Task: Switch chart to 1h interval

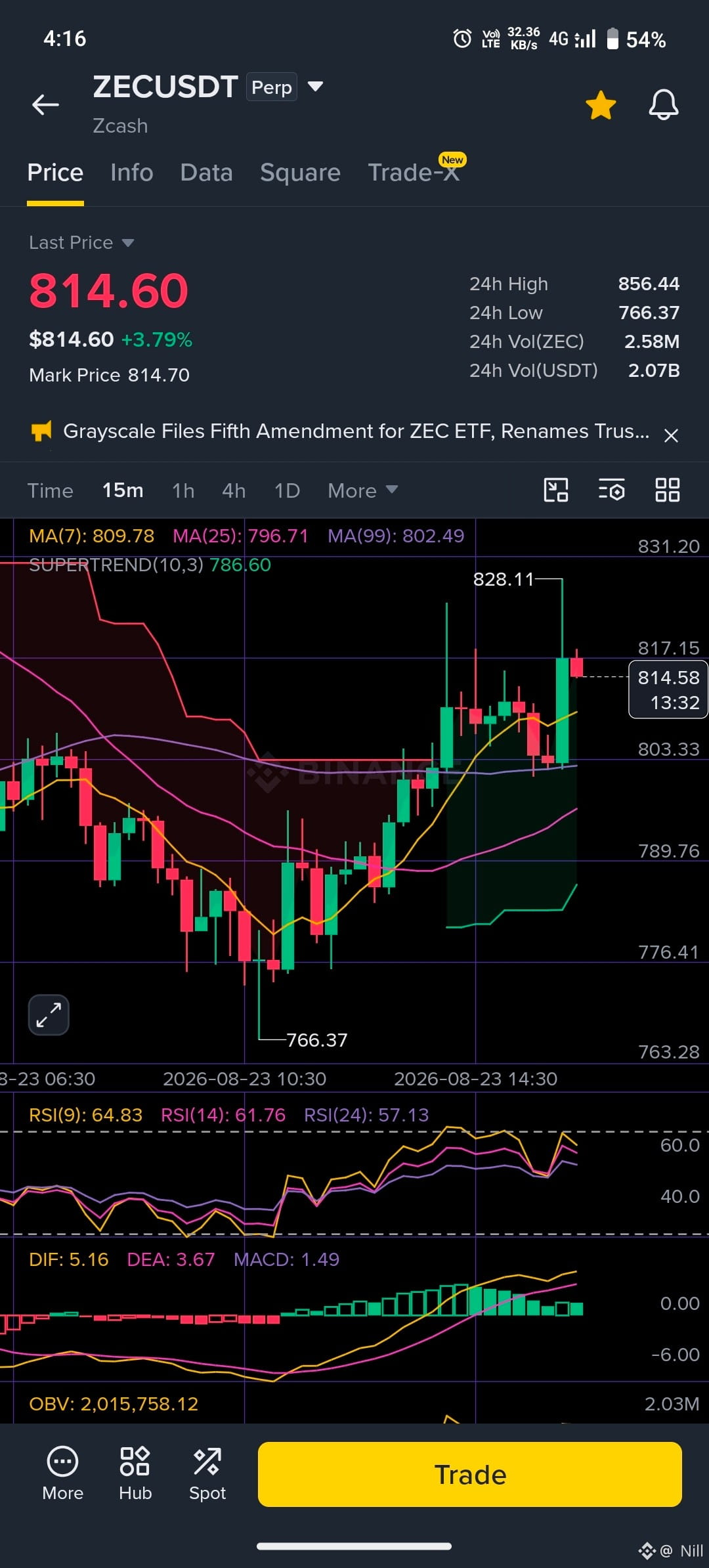Action: tap(183, 490)
